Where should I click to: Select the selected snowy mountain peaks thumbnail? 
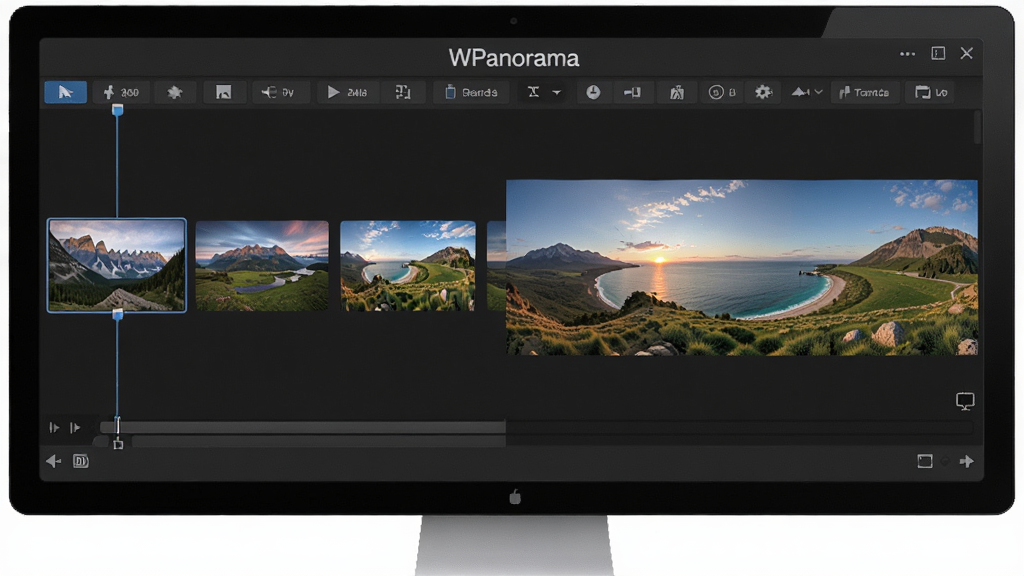point(117,265)
